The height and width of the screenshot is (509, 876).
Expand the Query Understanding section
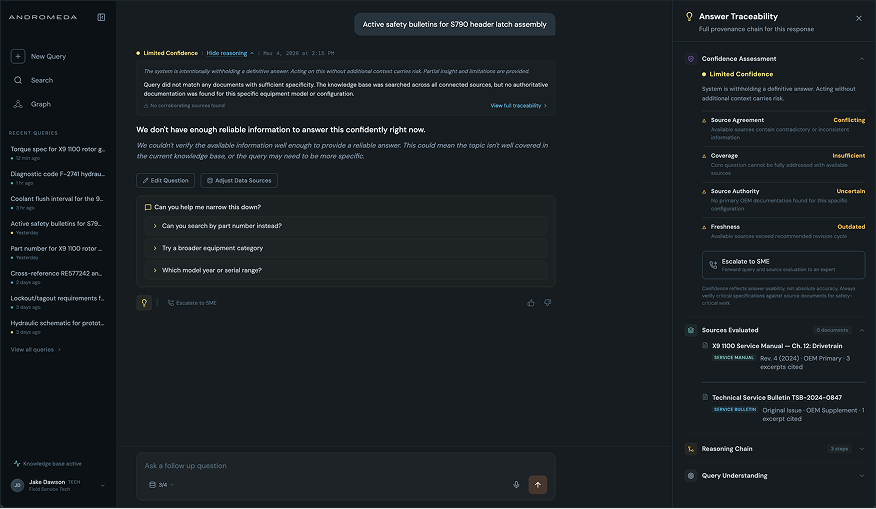[861, 476]
